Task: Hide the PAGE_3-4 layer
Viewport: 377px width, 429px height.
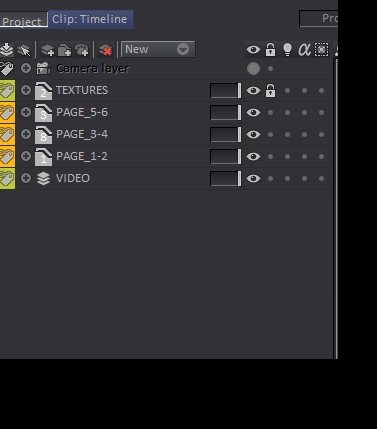Action: [253, 135]
